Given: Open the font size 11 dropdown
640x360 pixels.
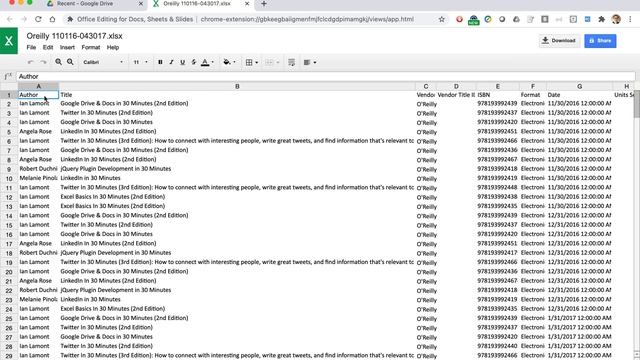Looking at the screenshot, I should click(x=140, y=62).
